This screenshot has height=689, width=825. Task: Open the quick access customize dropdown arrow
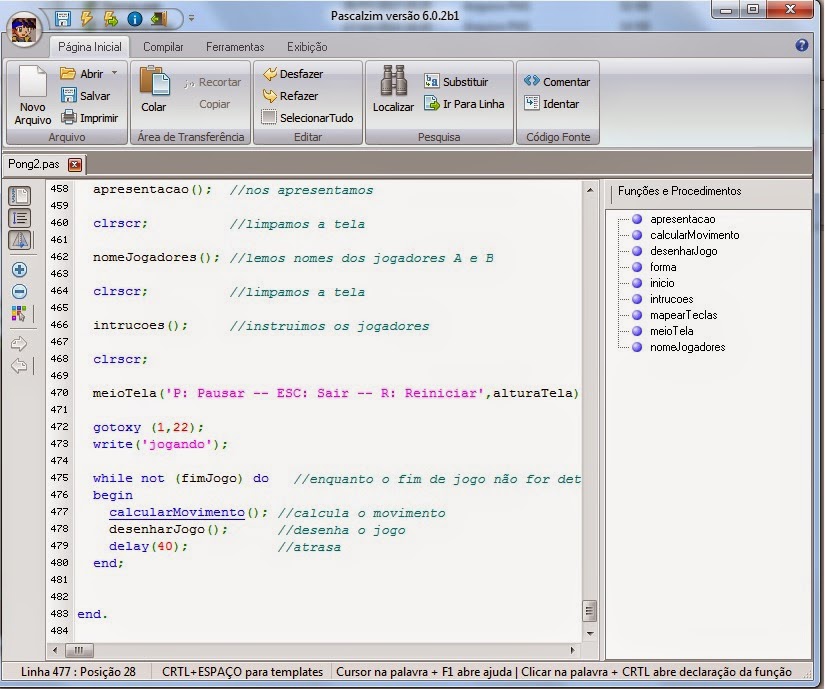pos(192,18)
